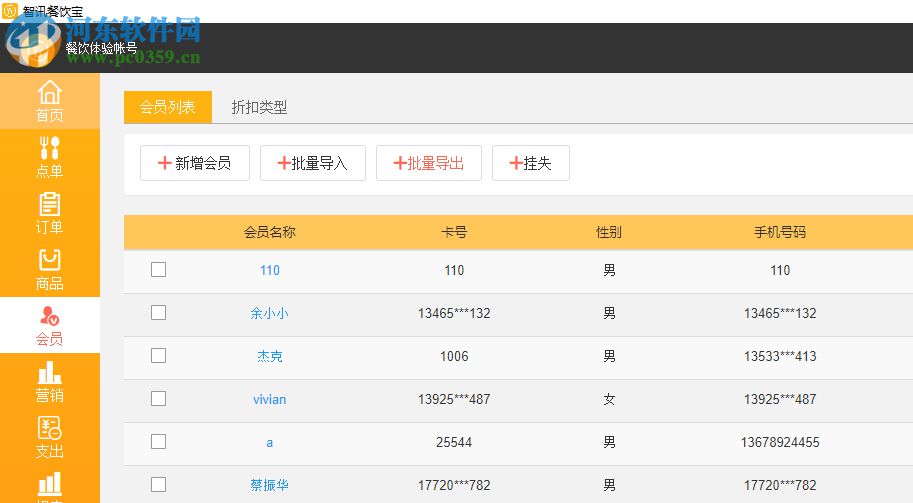Click the 手机号码 column header

coord(780,232)
